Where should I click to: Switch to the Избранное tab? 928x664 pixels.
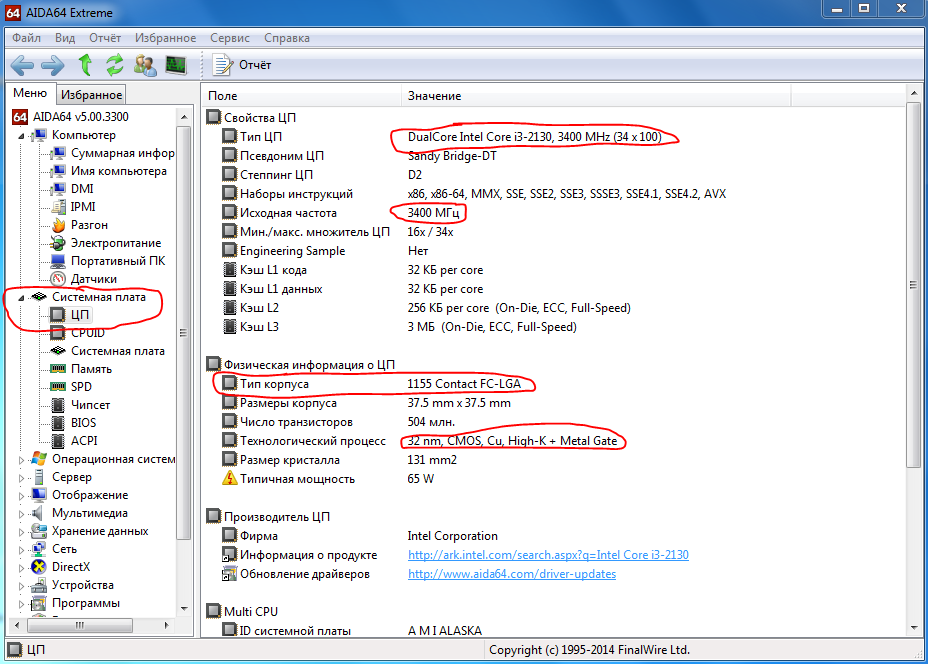click(x=91, y=95)
